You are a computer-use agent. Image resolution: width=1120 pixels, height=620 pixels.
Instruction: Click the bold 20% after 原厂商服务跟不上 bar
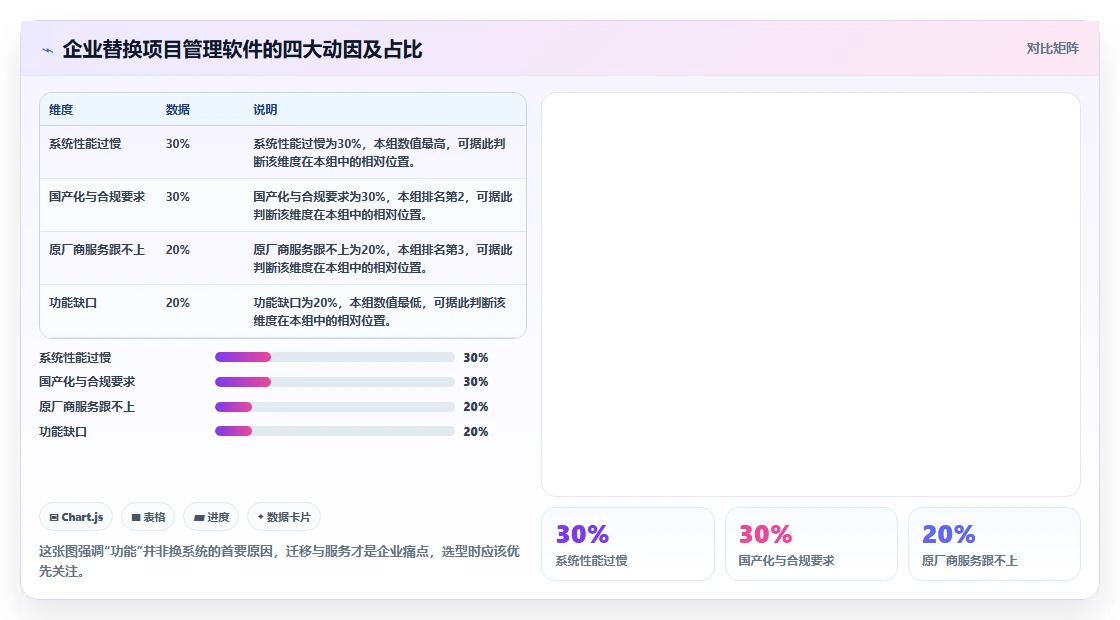pyautogui.click(x=476, y=407)
